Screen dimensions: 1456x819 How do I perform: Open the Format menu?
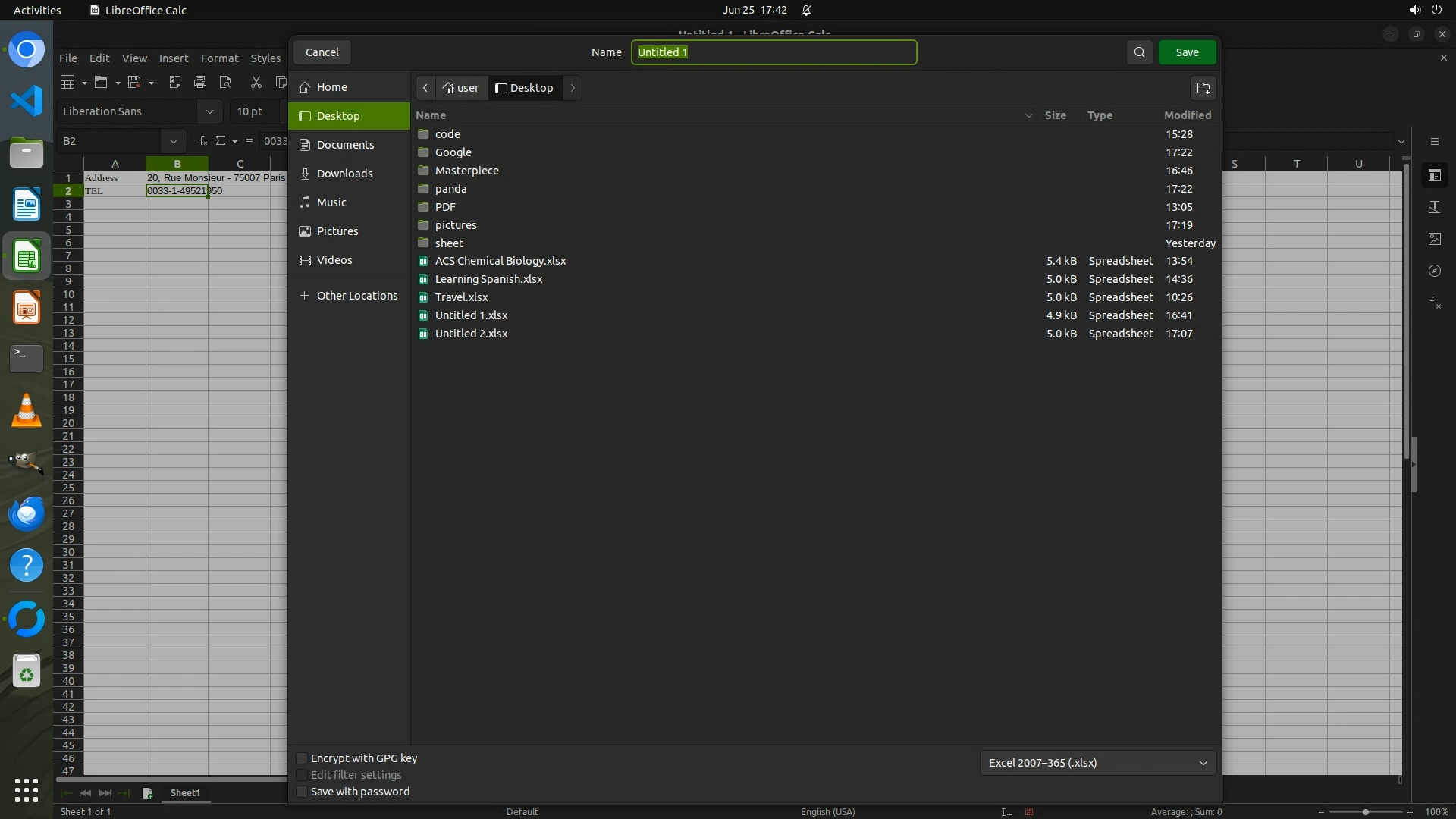tap(219, 58)
